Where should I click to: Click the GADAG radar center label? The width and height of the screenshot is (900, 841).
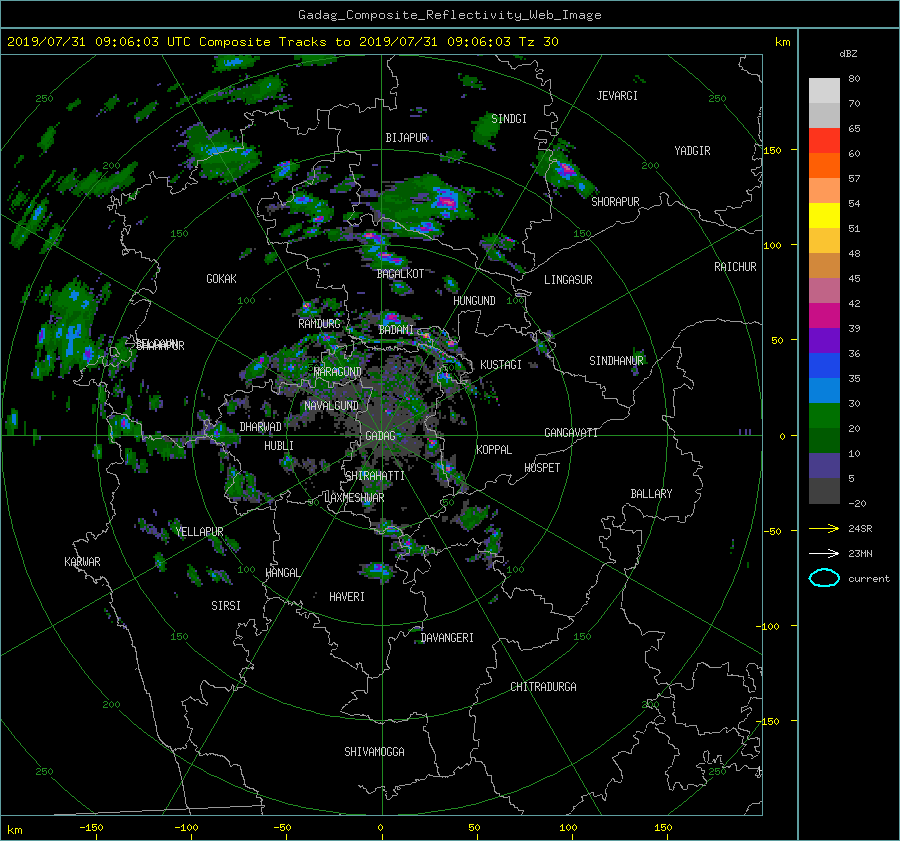pos(380,436)
